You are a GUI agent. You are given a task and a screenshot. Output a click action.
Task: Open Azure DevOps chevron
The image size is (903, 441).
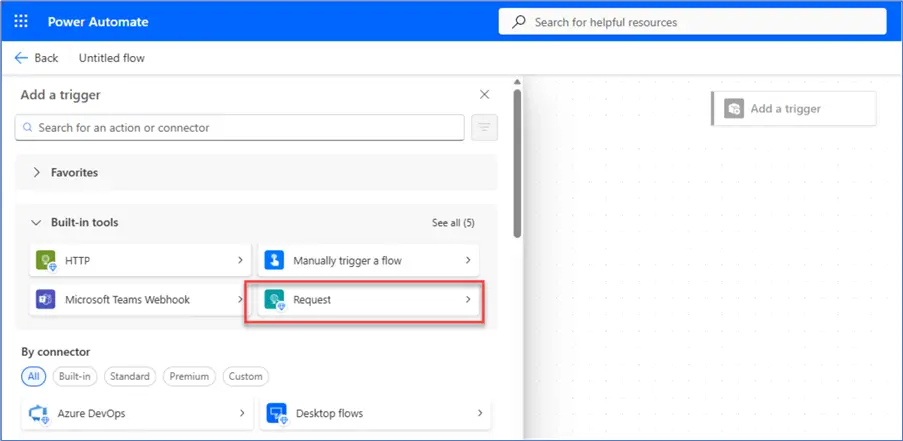pos(242,413)
